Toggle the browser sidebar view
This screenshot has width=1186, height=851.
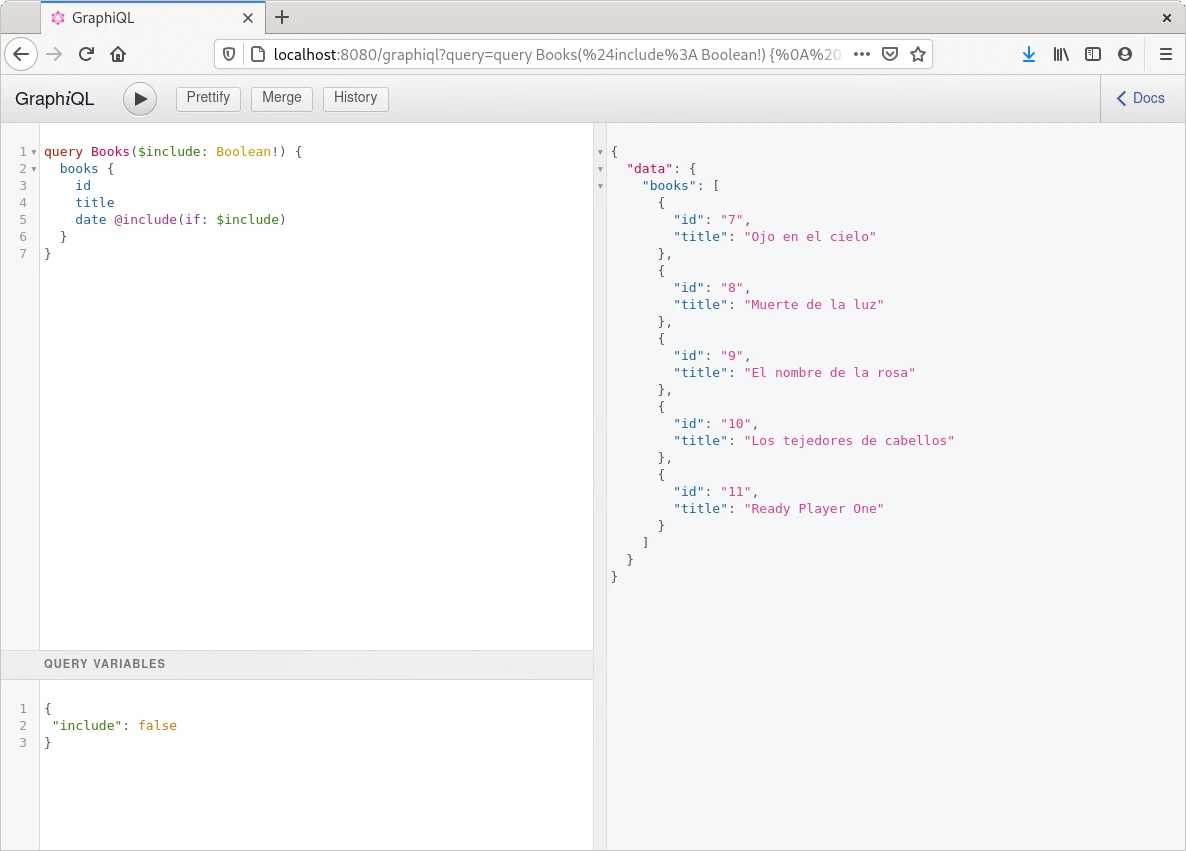pos(1093,54)
